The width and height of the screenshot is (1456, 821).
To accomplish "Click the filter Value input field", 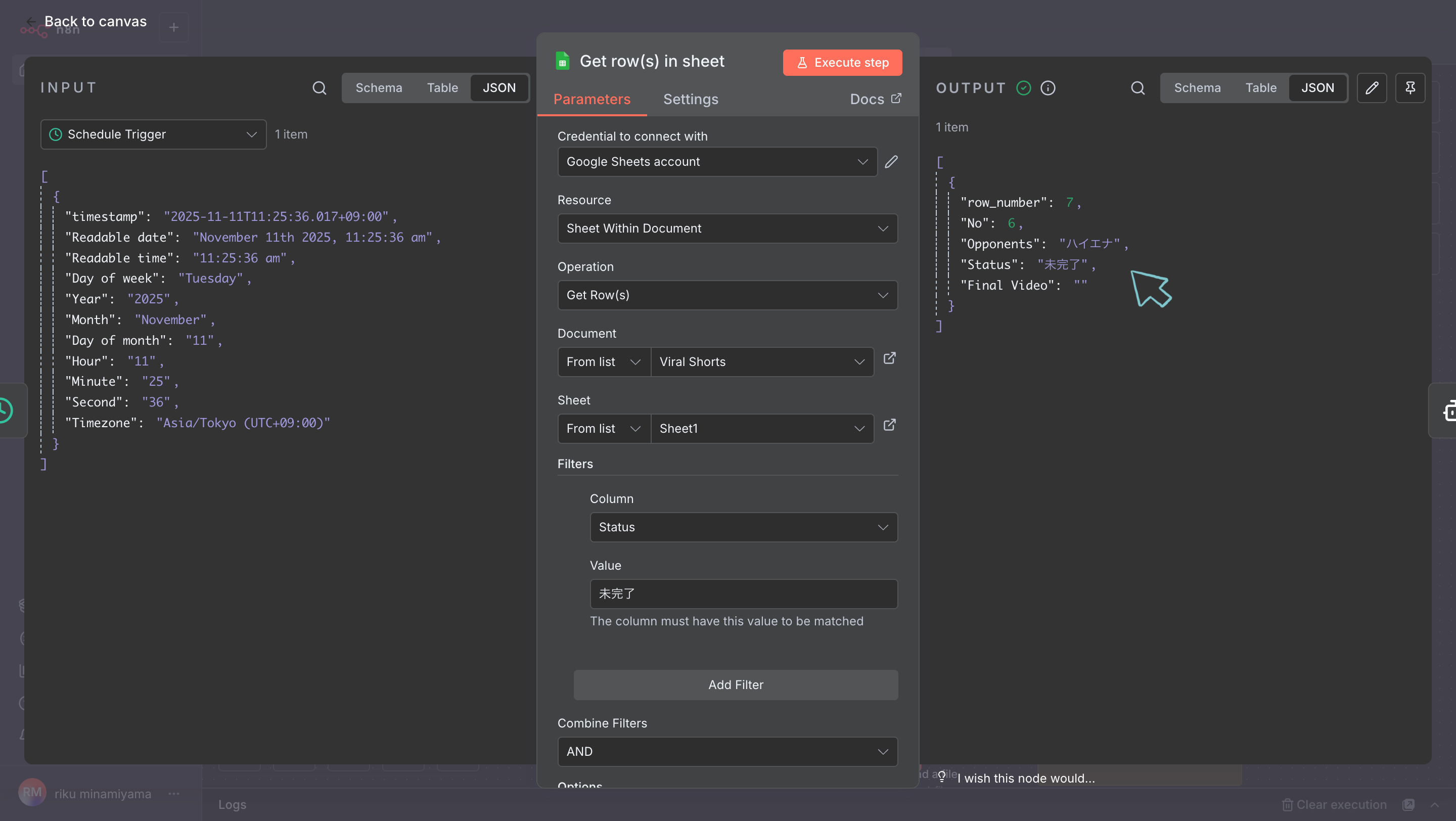I will tap(743, 594).
